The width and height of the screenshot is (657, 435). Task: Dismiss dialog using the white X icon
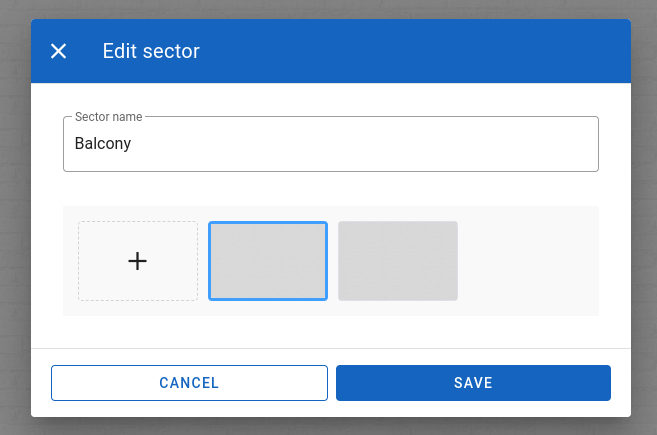pyautogui.click(x=58, y=51)
